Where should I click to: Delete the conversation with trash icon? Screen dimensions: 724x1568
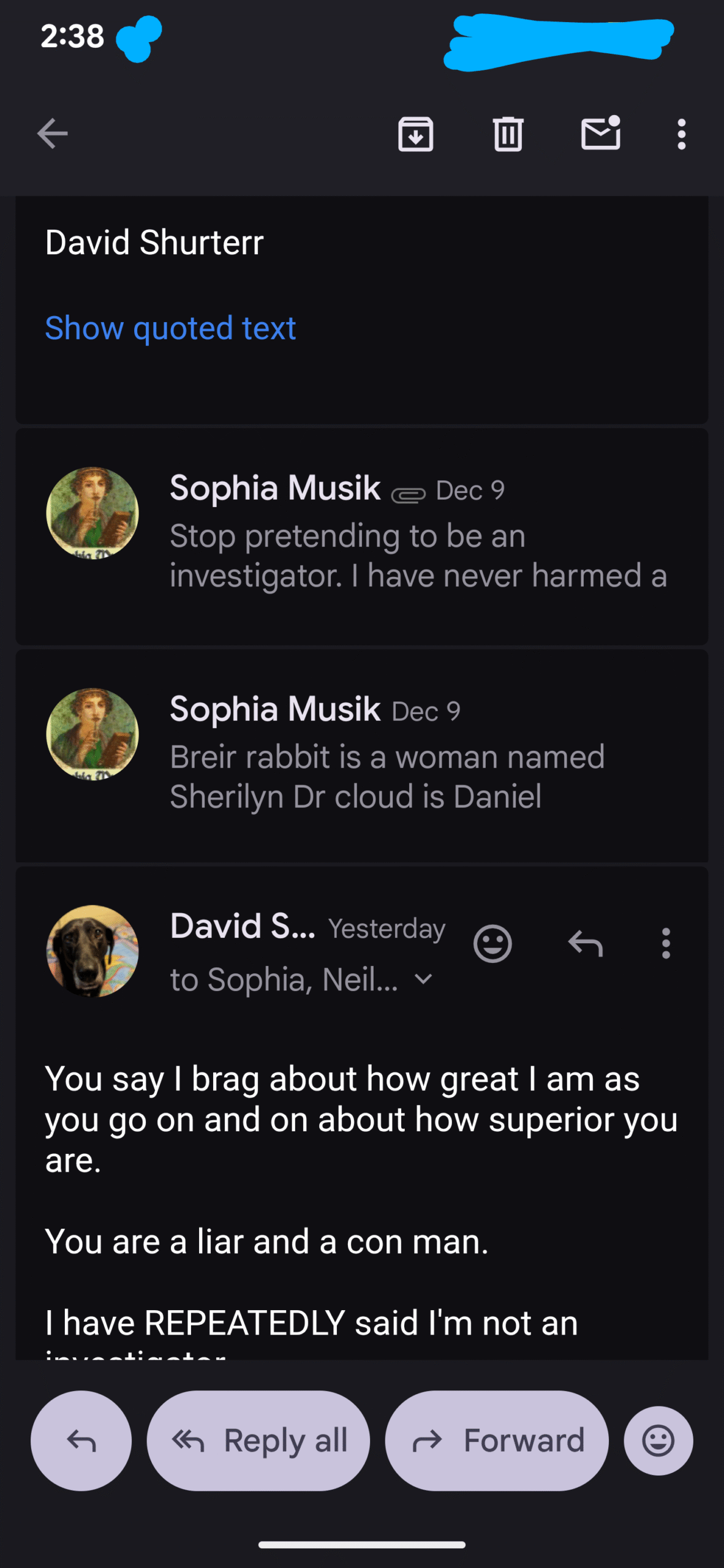[508, 134]
